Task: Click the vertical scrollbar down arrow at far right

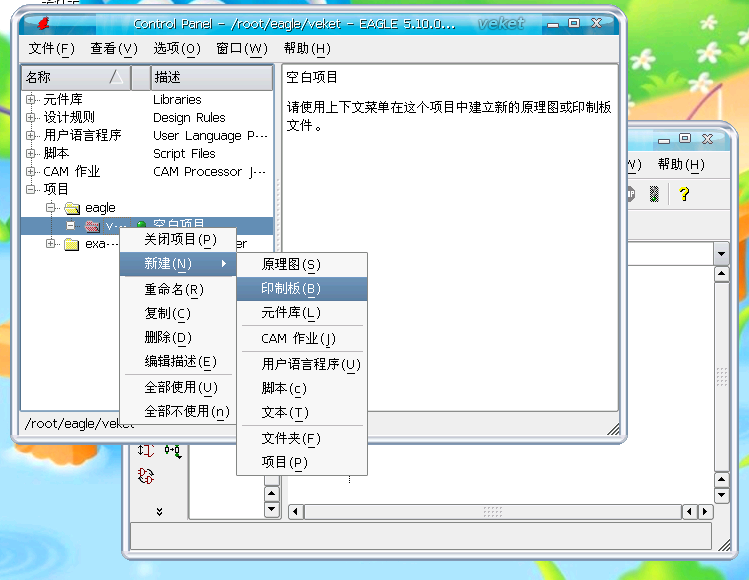Action: coord(721,495)
